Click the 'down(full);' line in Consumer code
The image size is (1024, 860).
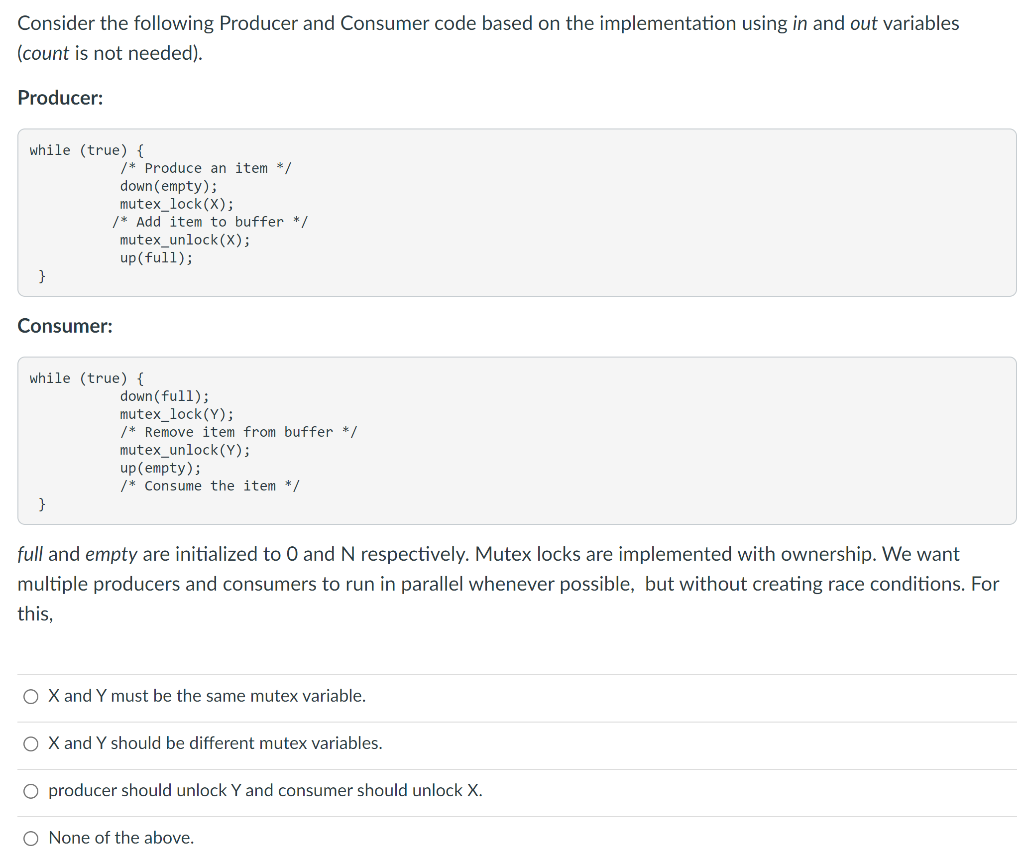pos(164,396)
